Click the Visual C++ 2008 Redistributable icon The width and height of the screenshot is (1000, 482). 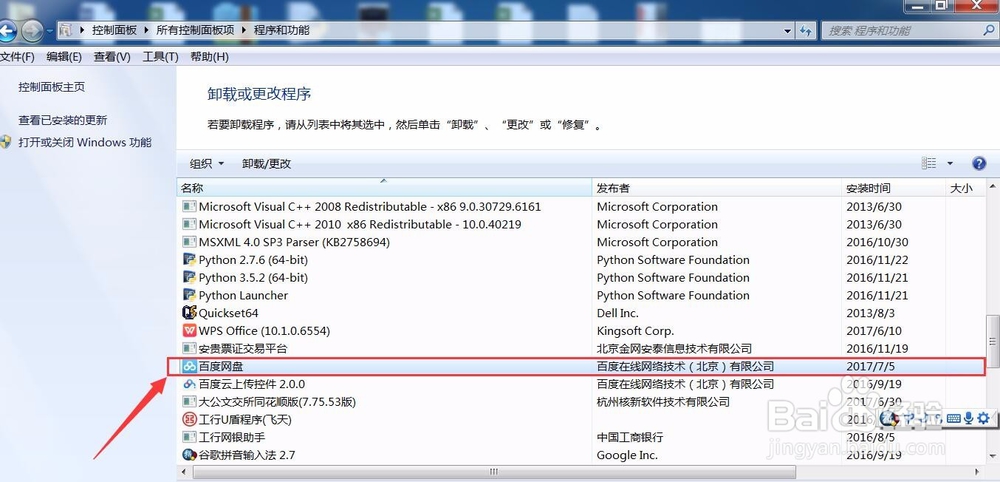click(189, 207)
